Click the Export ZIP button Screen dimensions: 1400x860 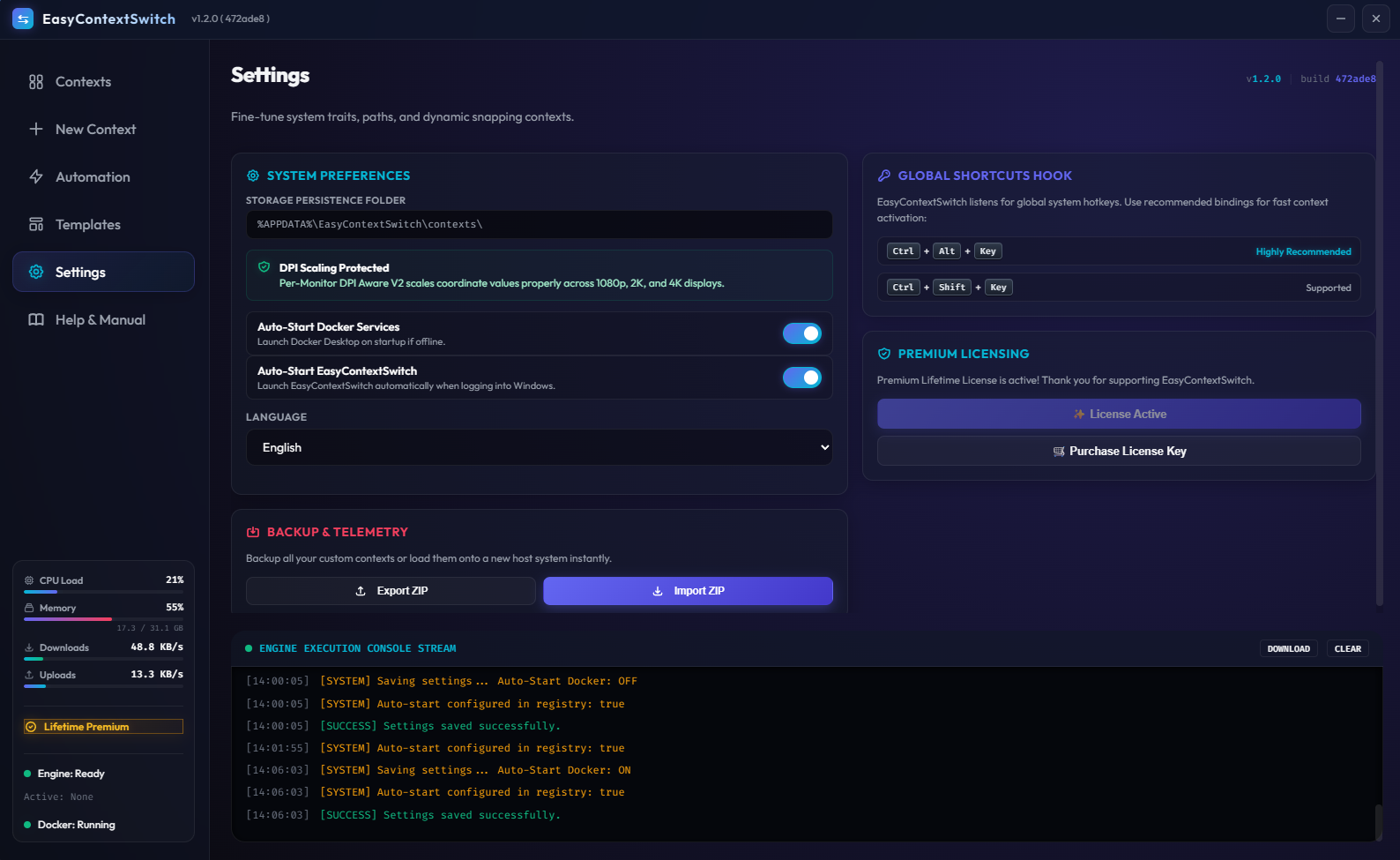[391, 591]
